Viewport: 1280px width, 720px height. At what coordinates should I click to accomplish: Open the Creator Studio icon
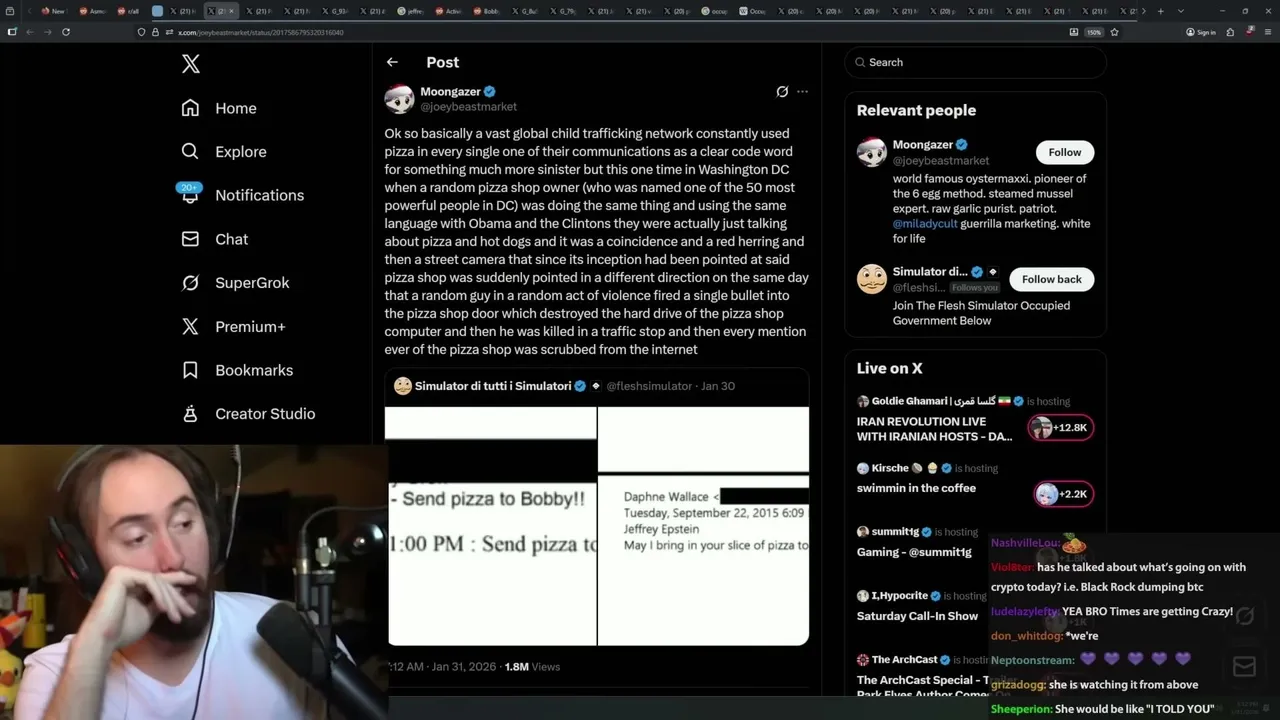click(190, 413)
